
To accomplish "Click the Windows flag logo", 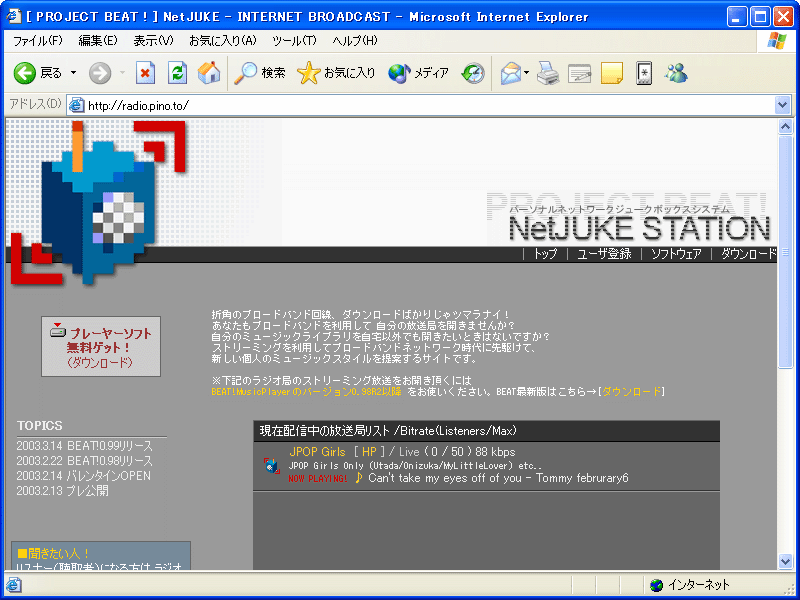I will [x=777, y=41].
